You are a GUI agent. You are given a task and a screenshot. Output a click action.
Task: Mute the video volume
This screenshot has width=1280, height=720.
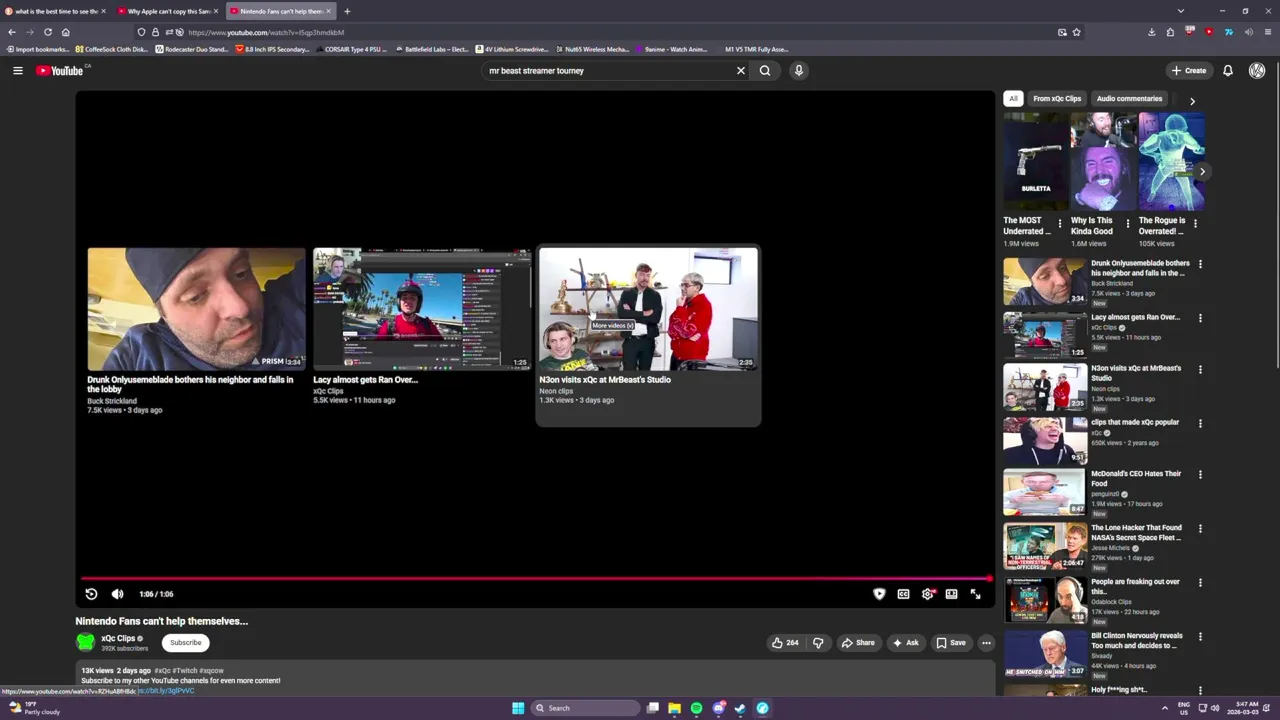(x=117, y=594)
